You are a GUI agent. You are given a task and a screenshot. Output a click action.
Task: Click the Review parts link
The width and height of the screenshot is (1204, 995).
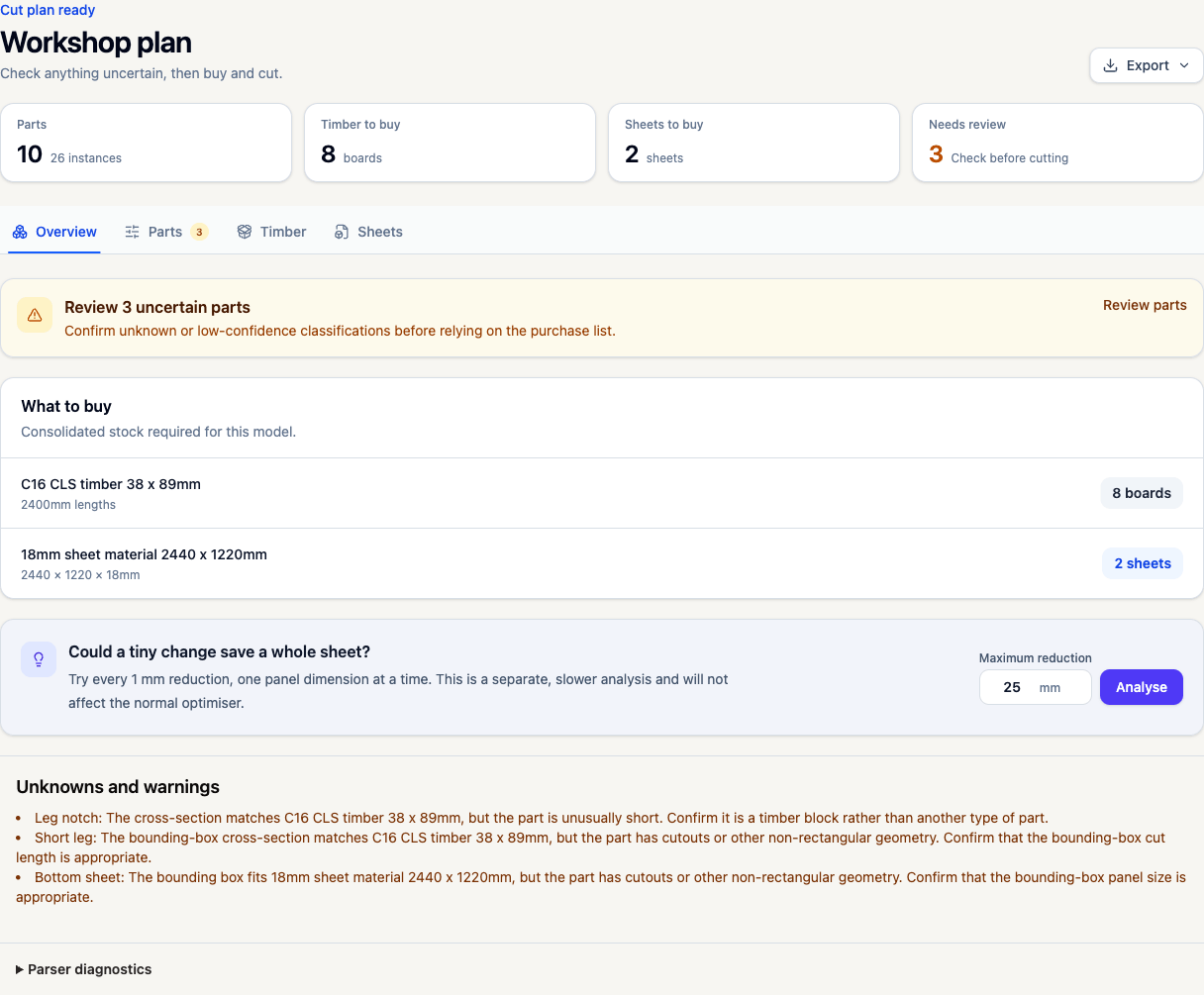[1145, 305]
